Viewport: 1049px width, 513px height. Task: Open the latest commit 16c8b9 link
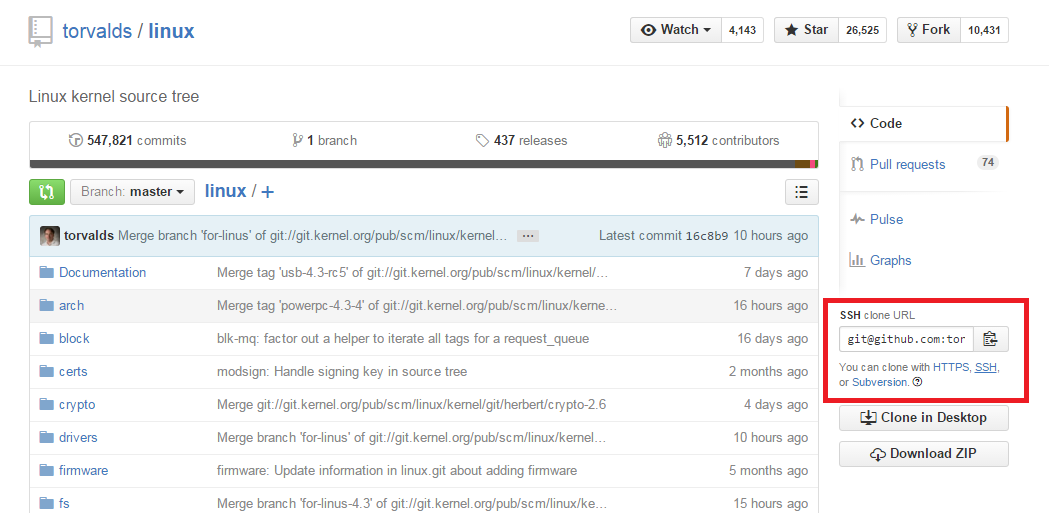pos(707,235)
